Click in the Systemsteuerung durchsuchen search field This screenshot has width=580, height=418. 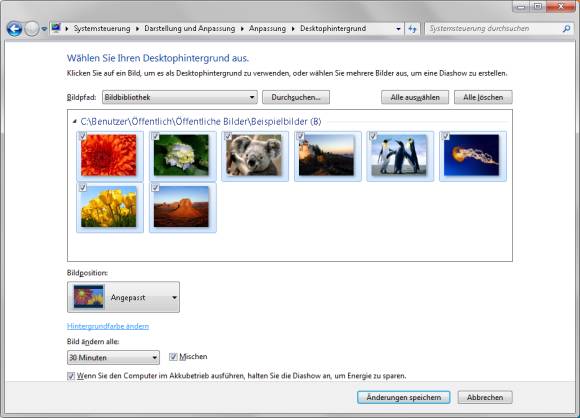[494, 28]
